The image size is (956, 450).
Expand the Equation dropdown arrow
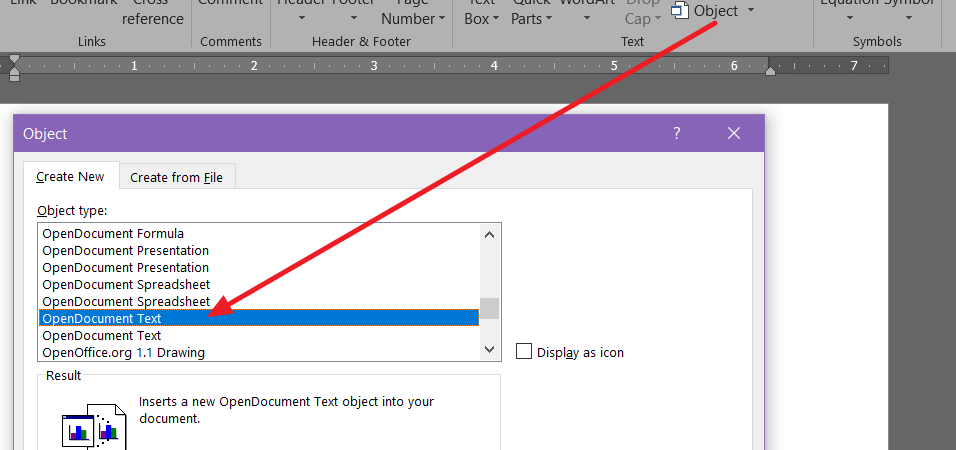click(849, 19)
